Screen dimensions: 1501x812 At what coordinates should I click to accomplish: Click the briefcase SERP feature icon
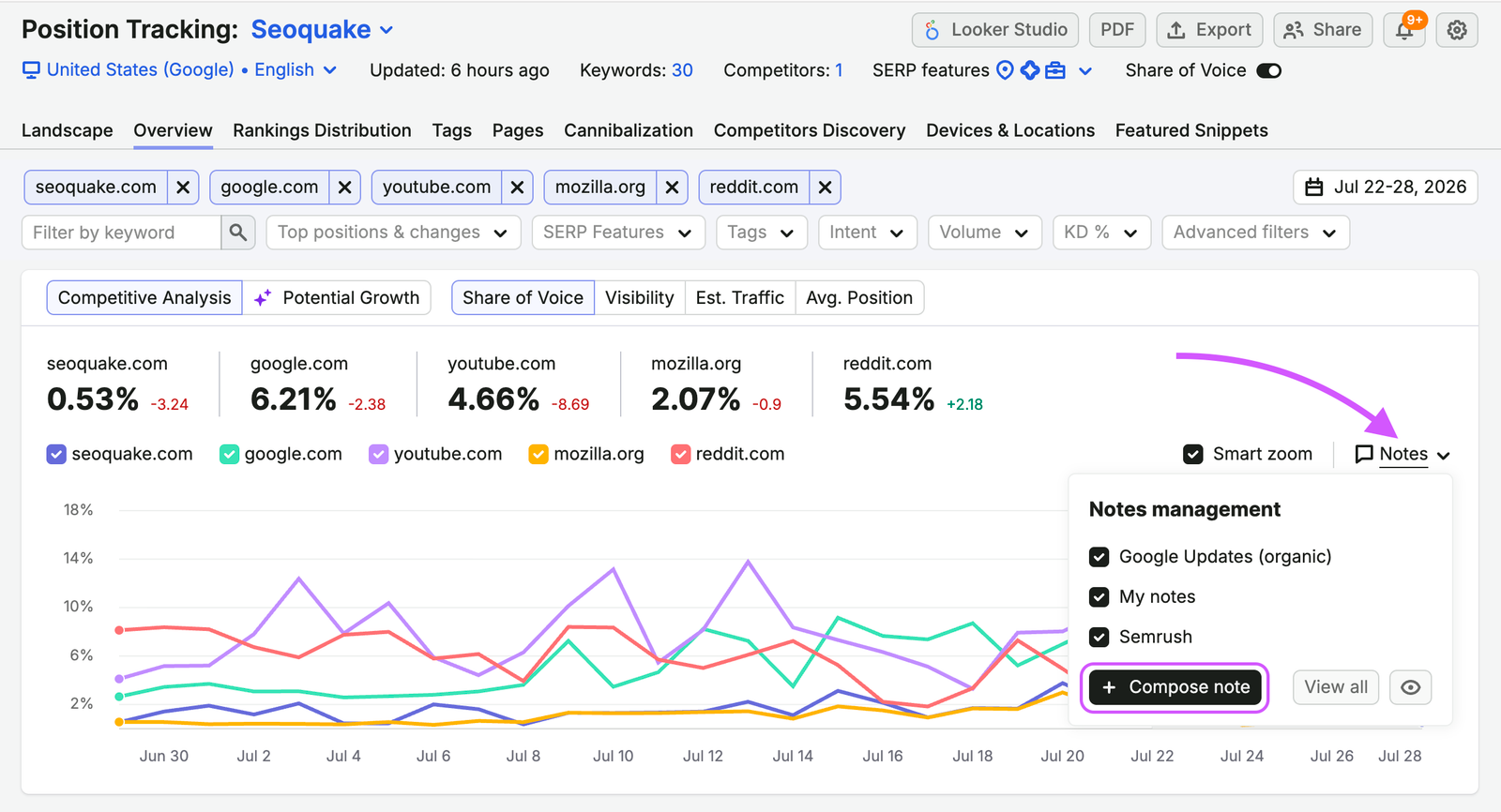tap(1055, 70)
